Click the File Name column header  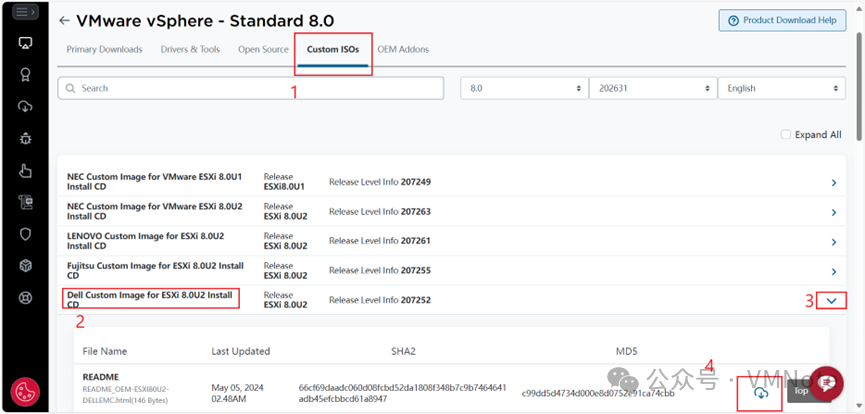tap(105, 351)
